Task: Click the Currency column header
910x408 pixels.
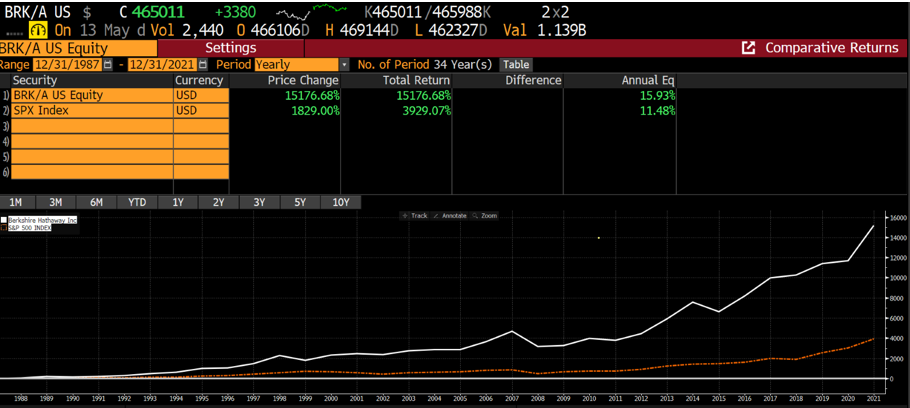Action: click(201, 80)
